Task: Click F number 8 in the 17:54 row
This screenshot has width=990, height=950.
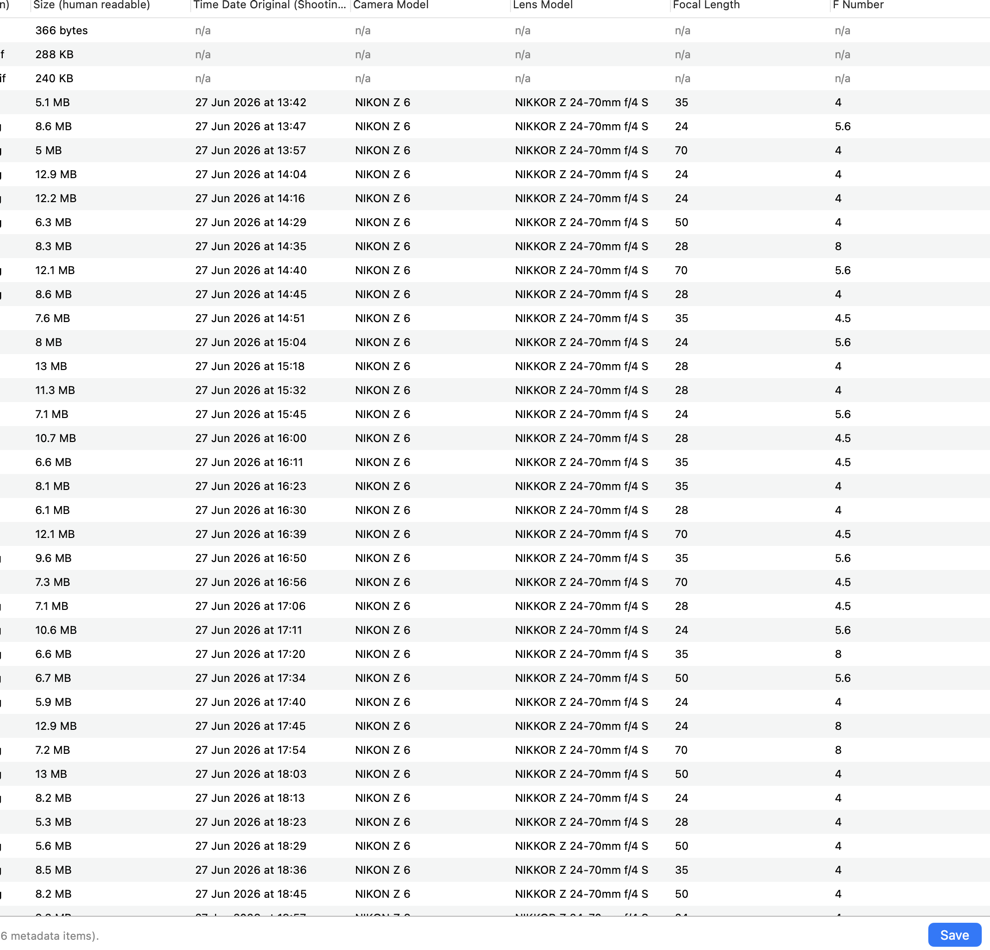Action: pos(838,750)
